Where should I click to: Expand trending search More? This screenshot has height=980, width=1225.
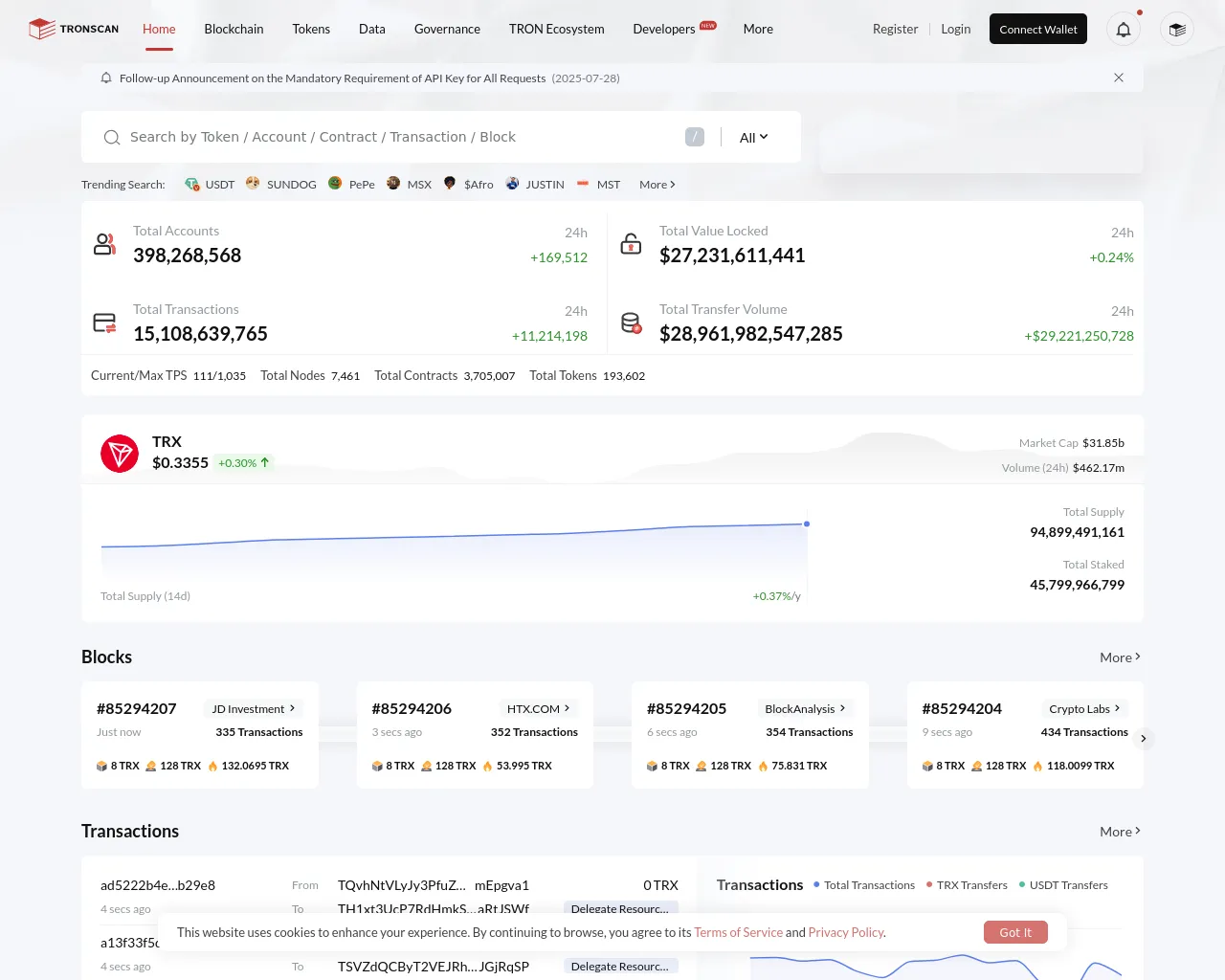point(657,185)
